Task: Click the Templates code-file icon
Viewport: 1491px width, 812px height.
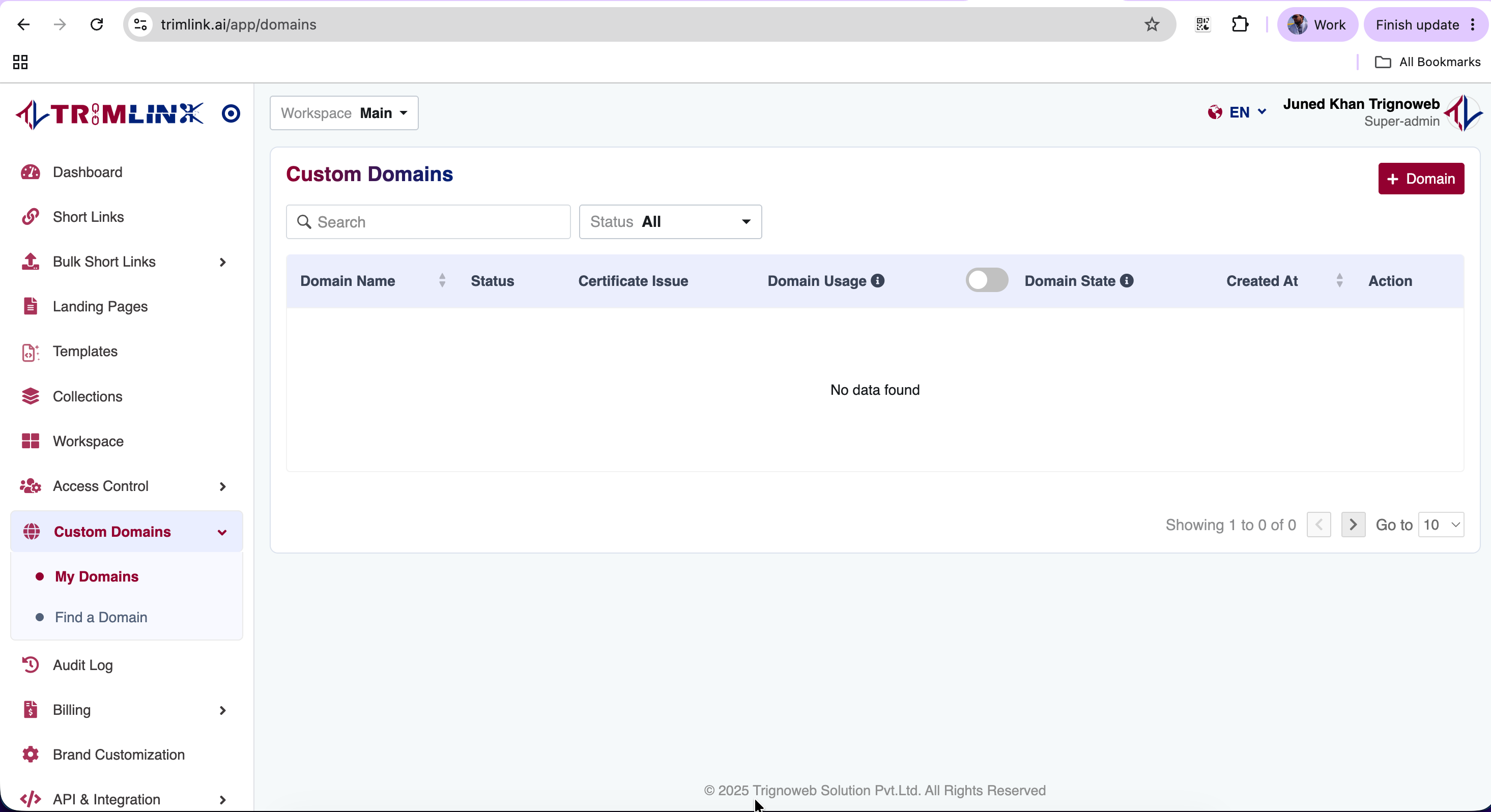Action: click(30, 352)
